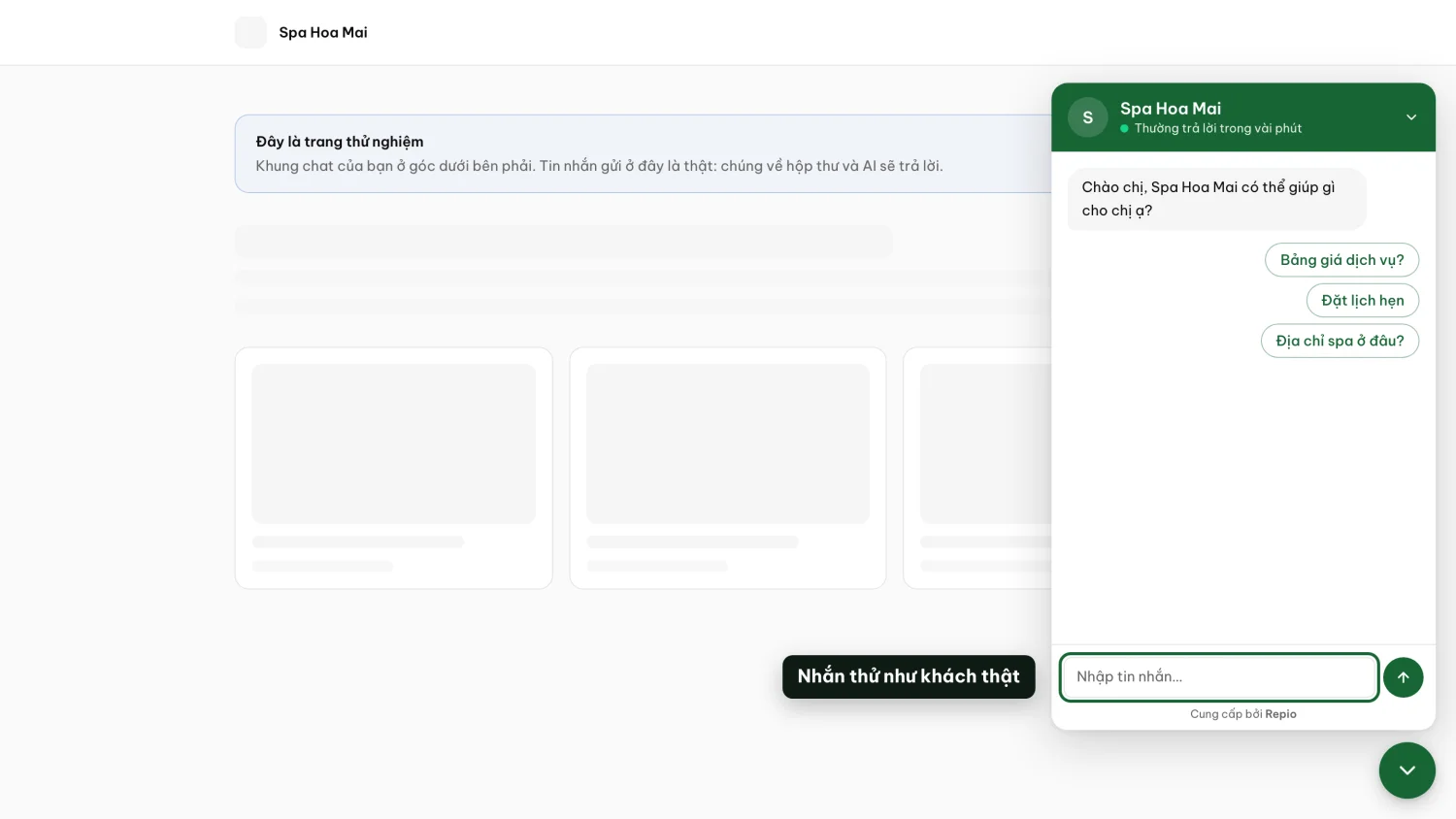The width and height of the screenshot is (1456, 819).
Task: Click the logo placeholder beside Spa Hoa Mai
Action: pyautogui.click(x=250, y=32)
